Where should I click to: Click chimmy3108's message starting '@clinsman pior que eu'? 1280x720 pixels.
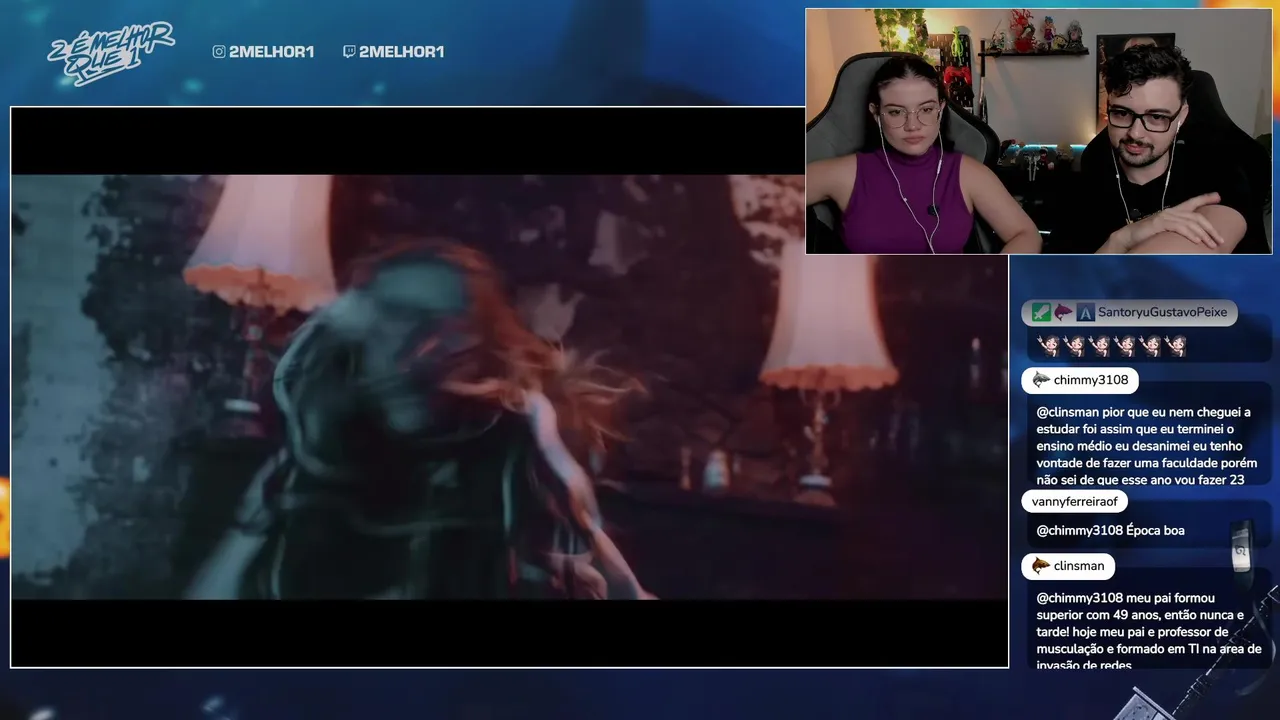coord(1146,446)
